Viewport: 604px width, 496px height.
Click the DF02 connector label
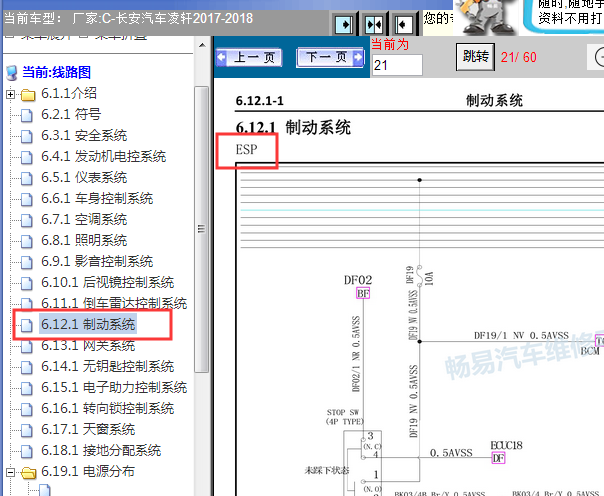click(358, 280)
